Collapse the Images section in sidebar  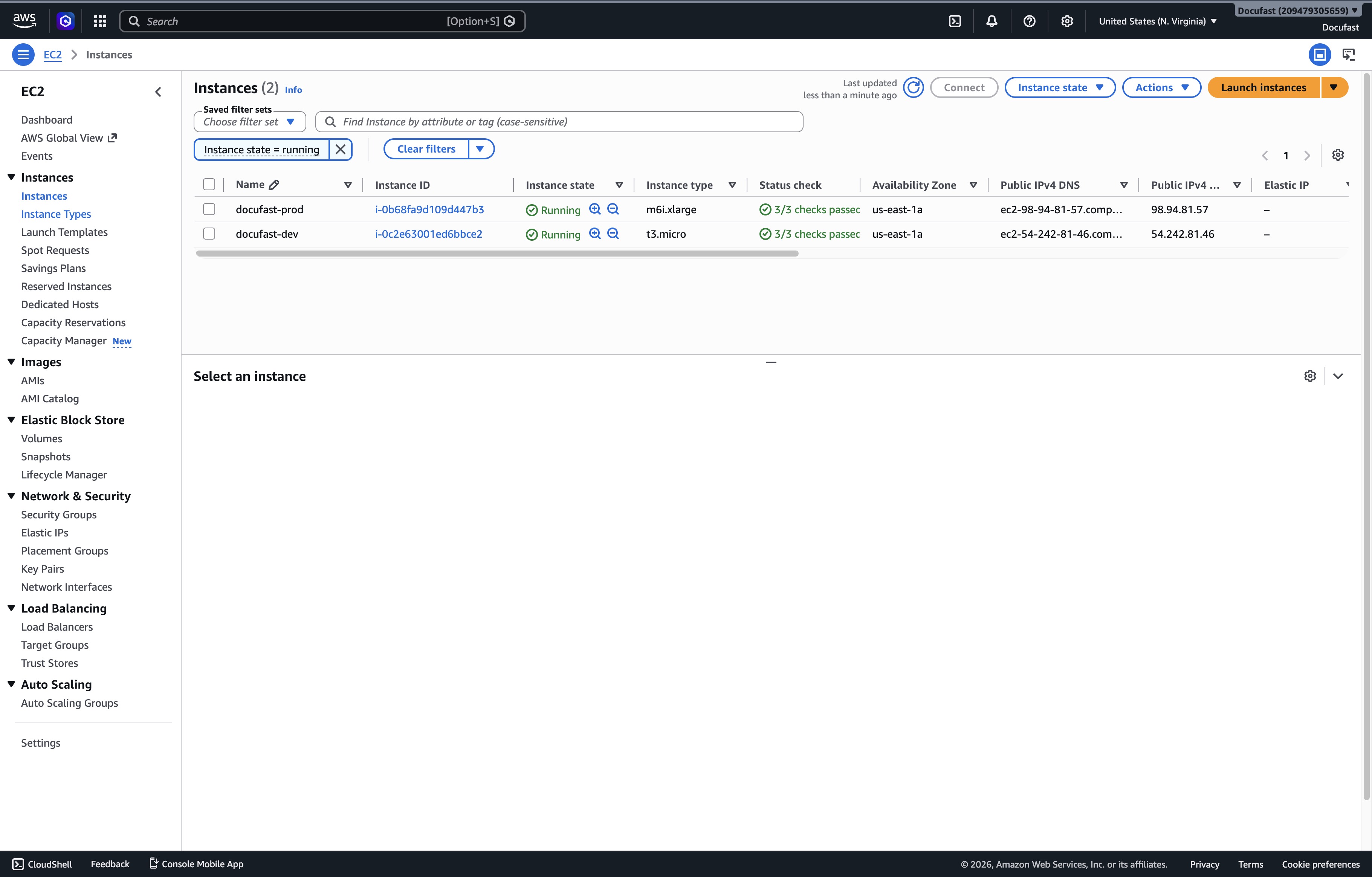pos(11,362)
